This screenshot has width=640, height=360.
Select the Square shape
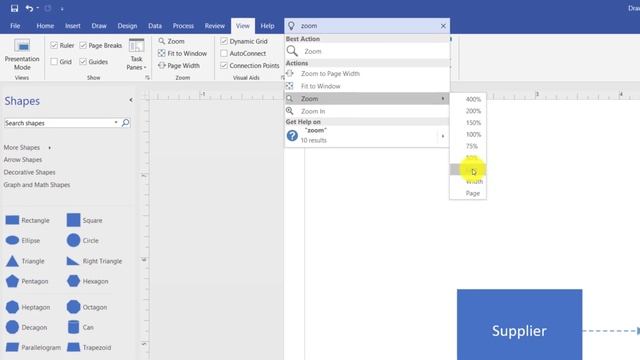pos(84,220)
